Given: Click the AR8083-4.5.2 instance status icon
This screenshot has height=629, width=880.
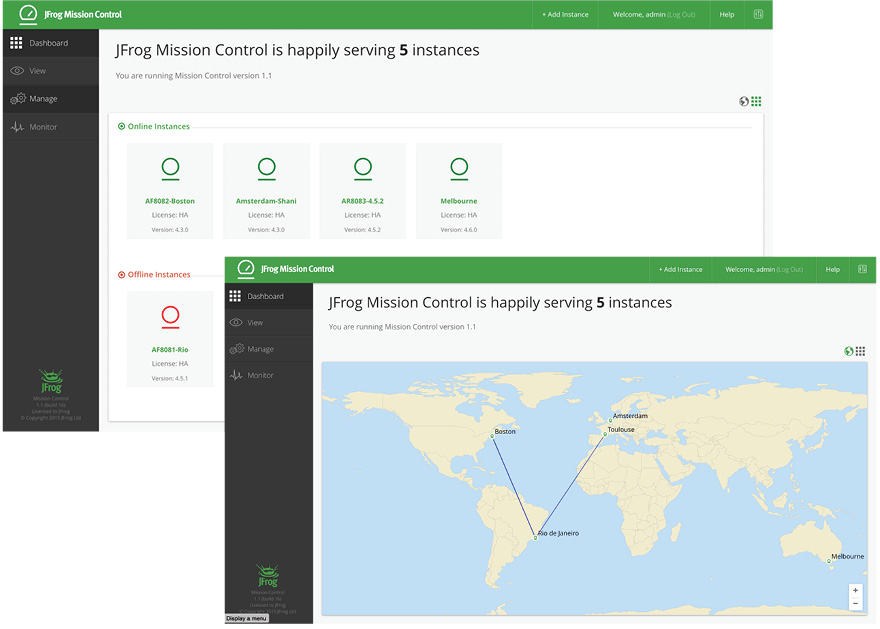Looking at the screenshot, I should point(363,168).
